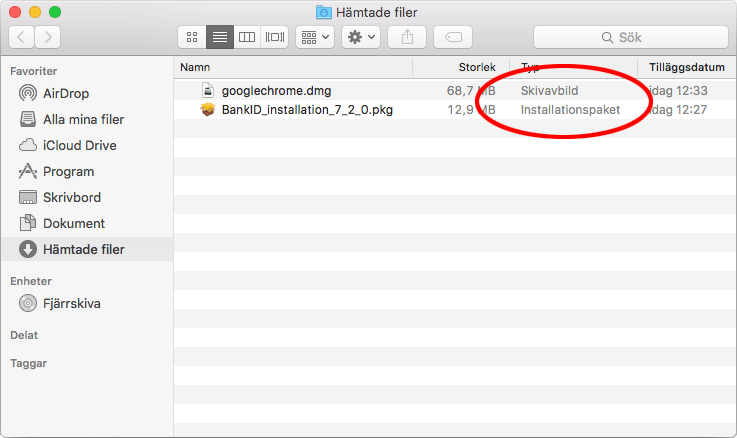Click the Alla mina filer icon
Screen dimensions: 737x438
28,119
